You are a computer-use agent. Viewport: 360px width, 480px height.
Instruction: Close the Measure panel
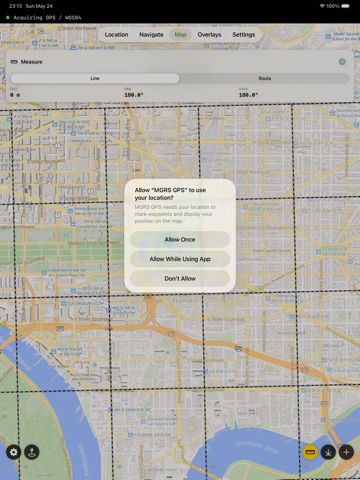pos(342,62)
